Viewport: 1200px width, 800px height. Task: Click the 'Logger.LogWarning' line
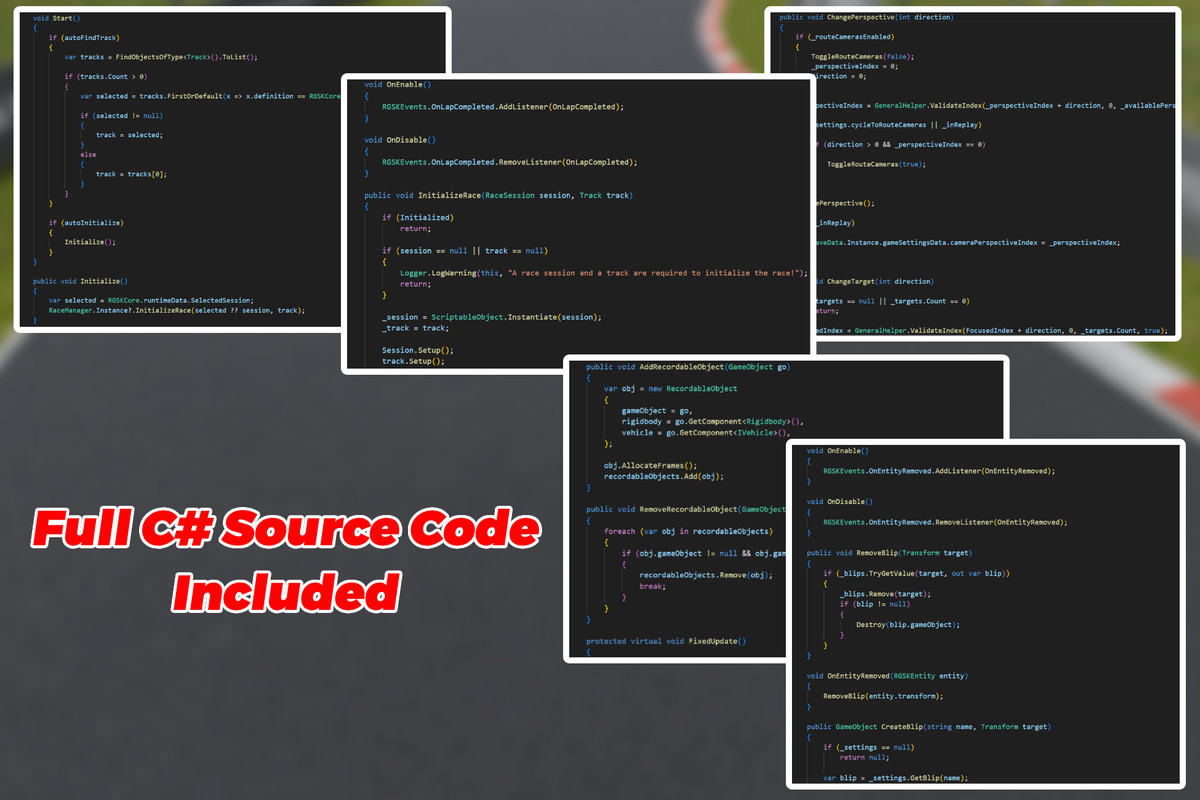[x=602, y=273]
